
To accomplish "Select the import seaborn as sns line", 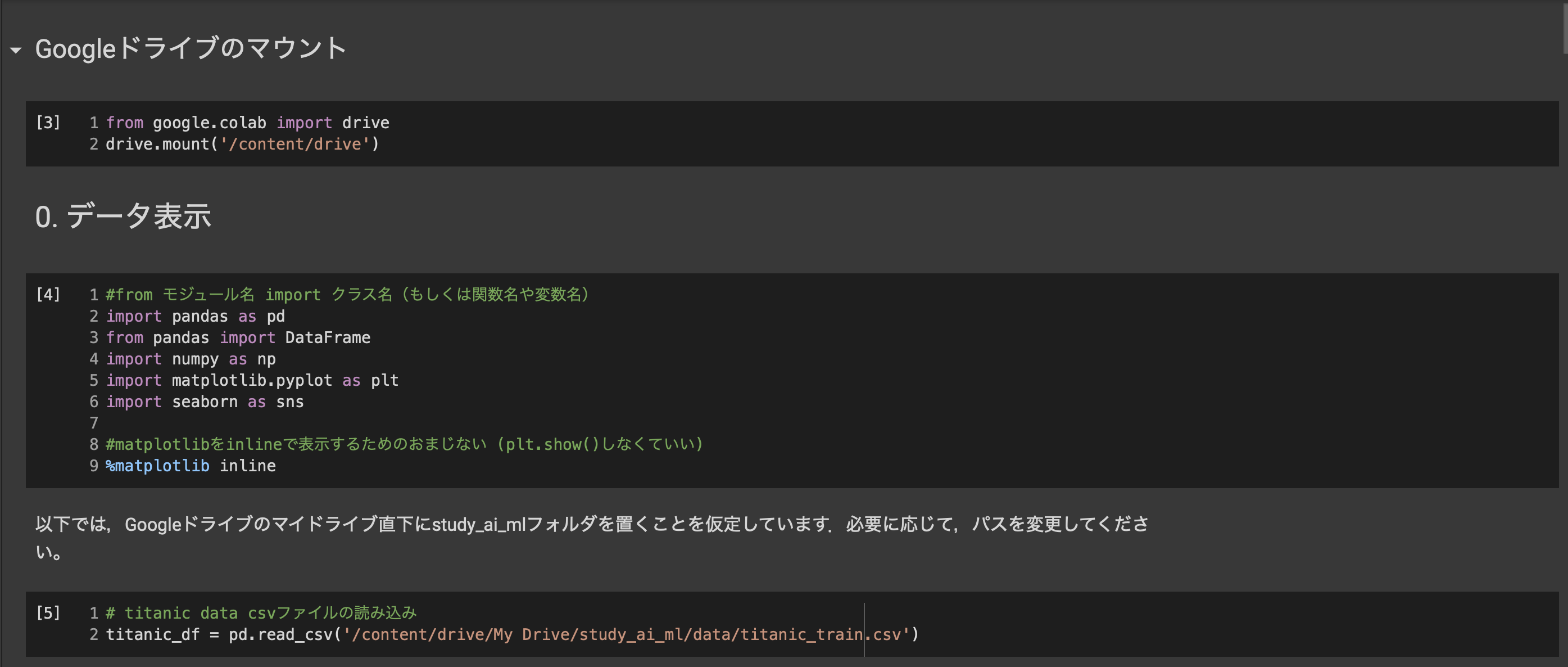I will [205, 402].
